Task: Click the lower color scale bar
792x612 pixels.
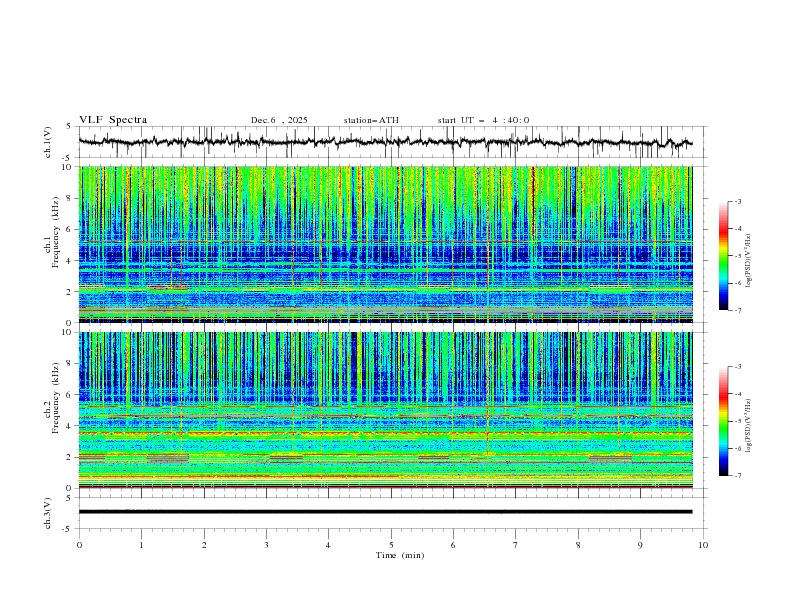Action: pyautogui.click(x=723, y=420)
